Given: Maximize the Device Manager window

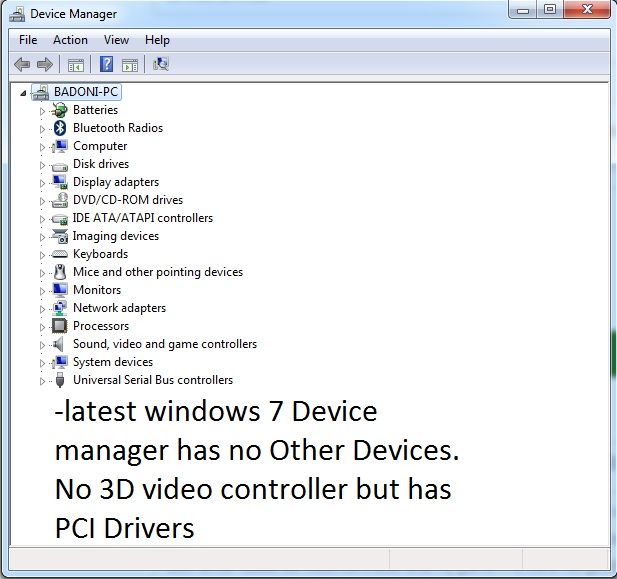Looking at the screenshot, I should pyautogui.click(x=550, y=9).
